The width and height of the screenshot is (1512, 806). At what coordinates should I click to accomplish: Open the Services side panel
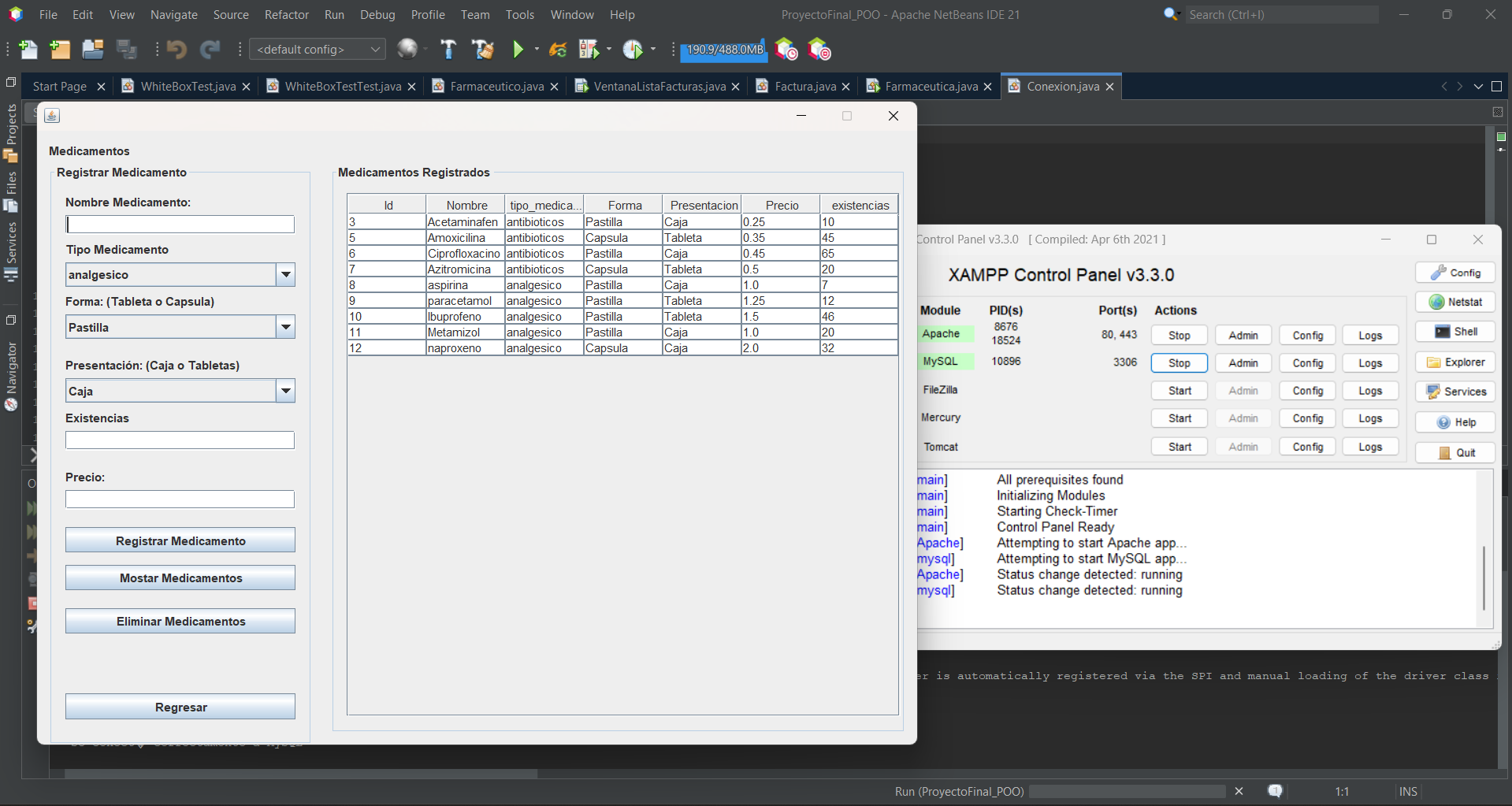(x=11, y=251)
